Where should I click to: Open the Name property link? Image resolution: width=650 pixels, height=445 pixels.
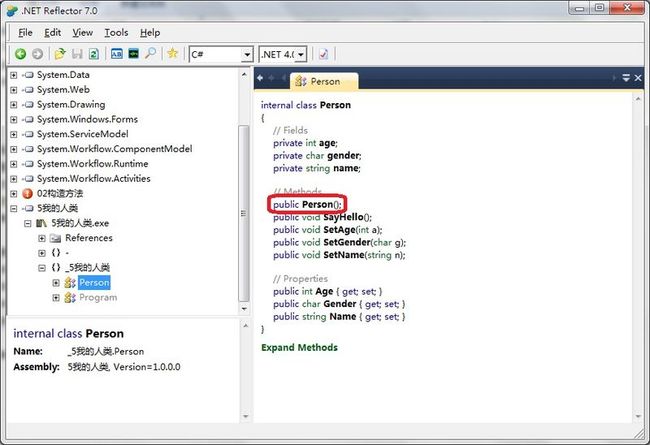(343, 316)
